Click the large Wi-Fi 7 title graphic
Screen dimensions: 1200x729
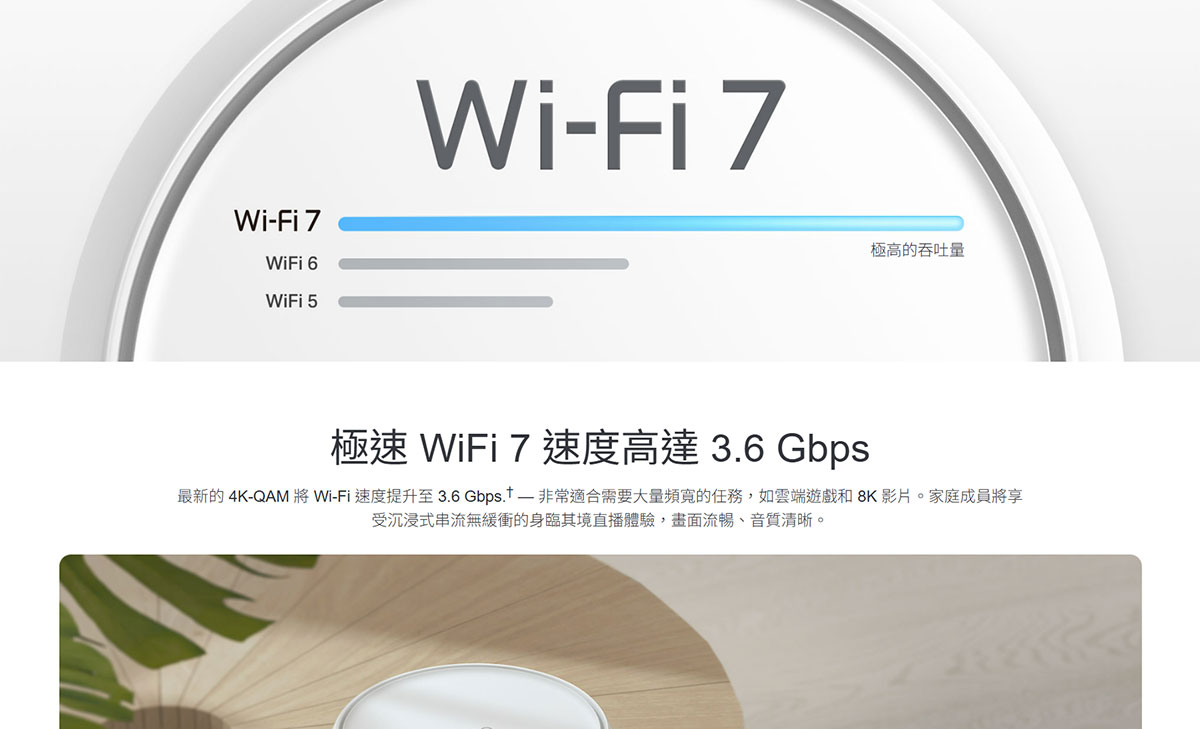(601, 125)
